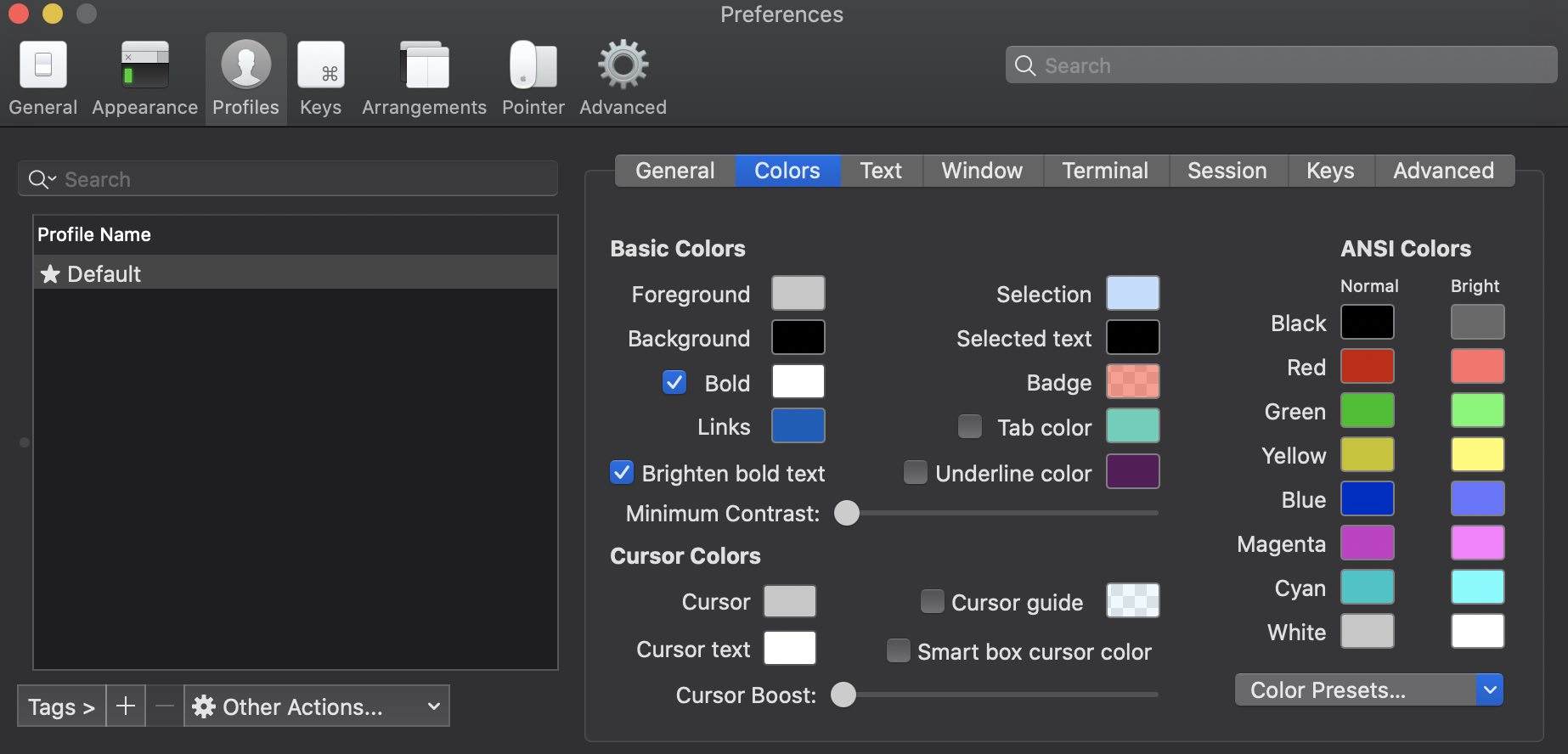Open the ANSI Normal Green swatch
The image size is (1568, 754).
(x=1368, y=410)
